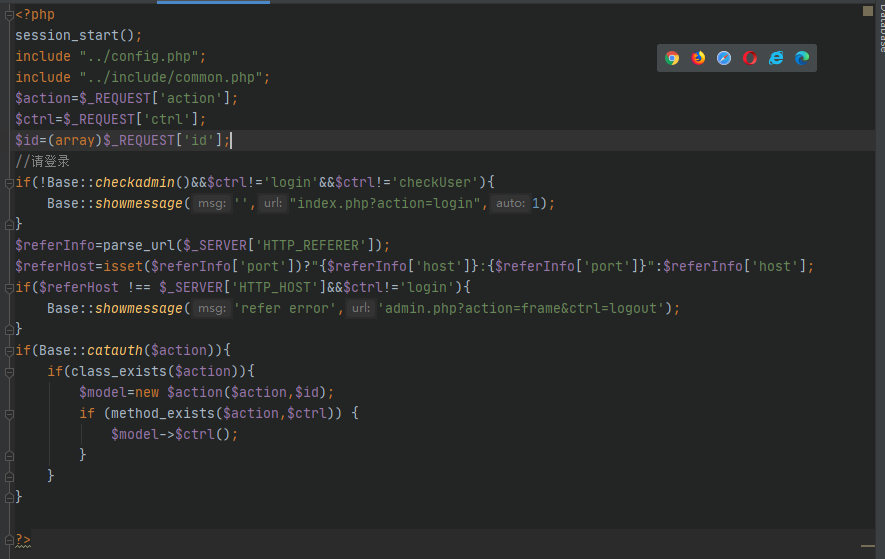
Task: Click 'admin.php?action=frame&ctrl=logout' string
Action: 521,308
